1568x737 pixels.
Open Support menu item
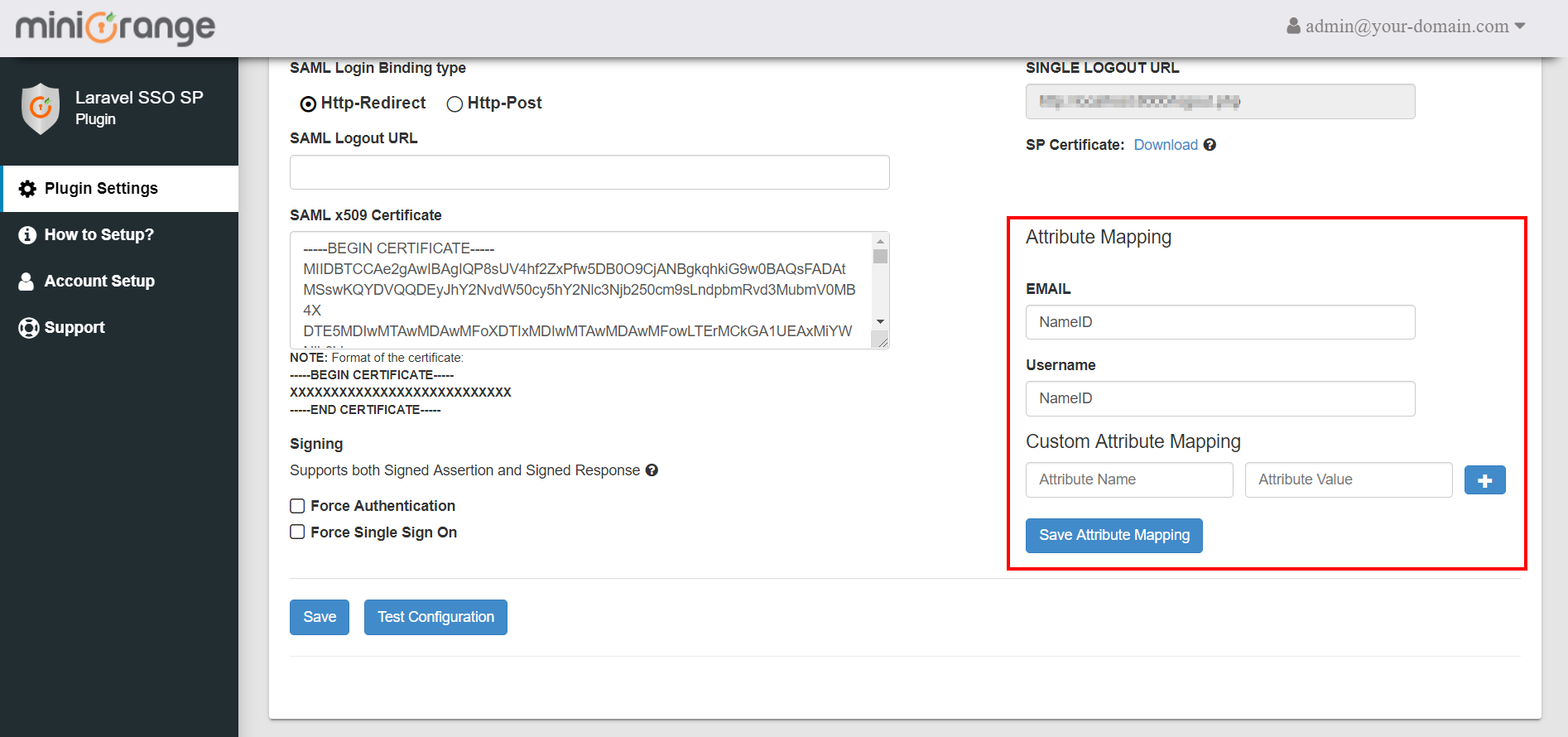point(119,328)
